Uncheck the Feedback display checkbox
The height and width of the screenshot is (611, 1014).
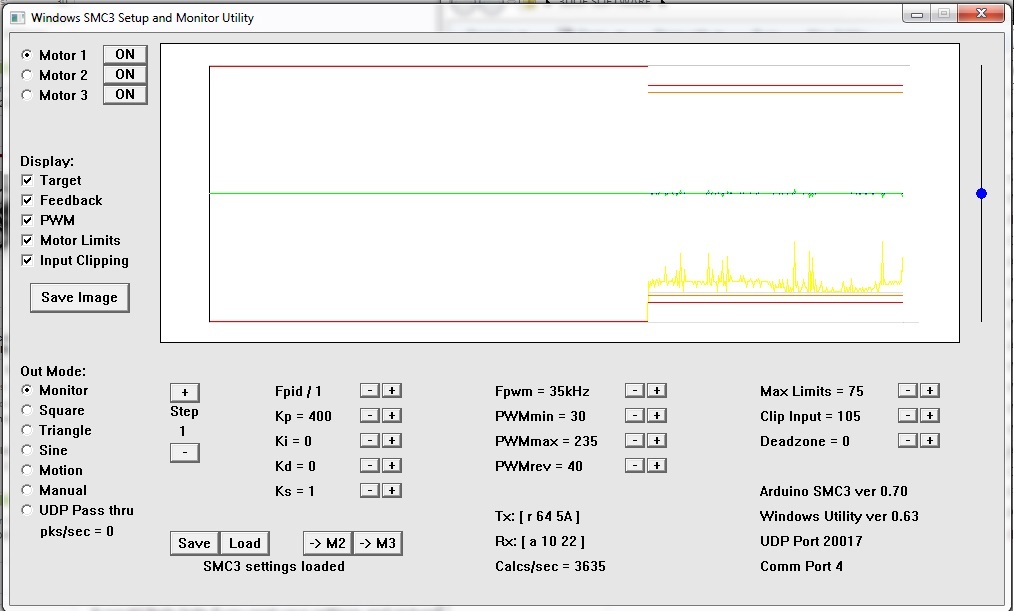(x=27, y=200)
